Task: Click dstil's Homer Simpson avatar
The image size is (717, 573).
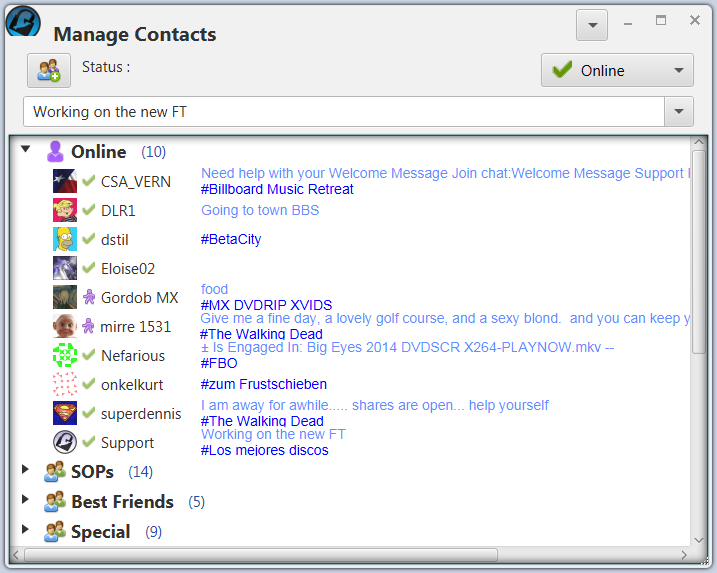Action: (65, 239)
